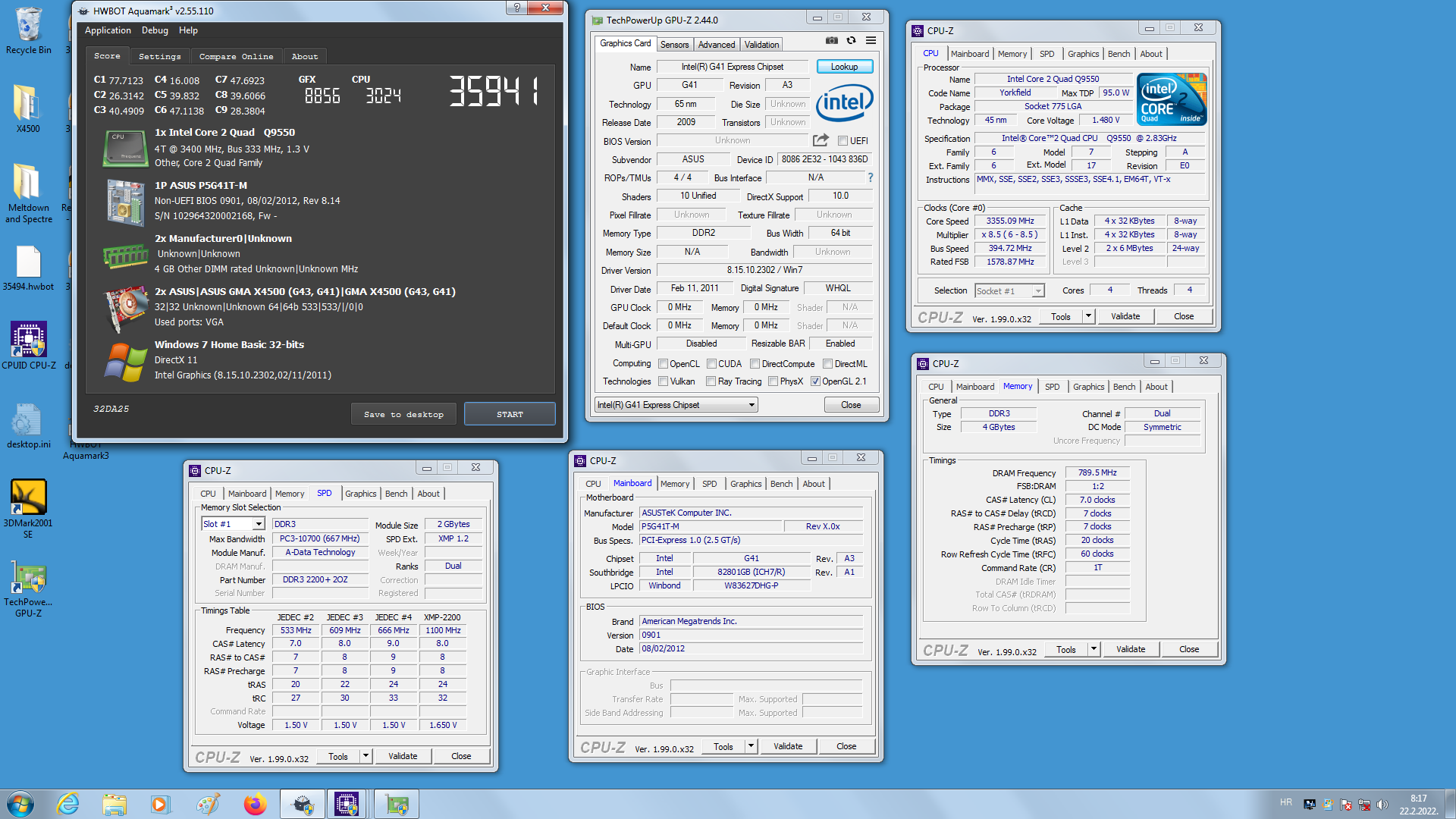Click the GPU-Z screenshot camera icon

point(832,40)
